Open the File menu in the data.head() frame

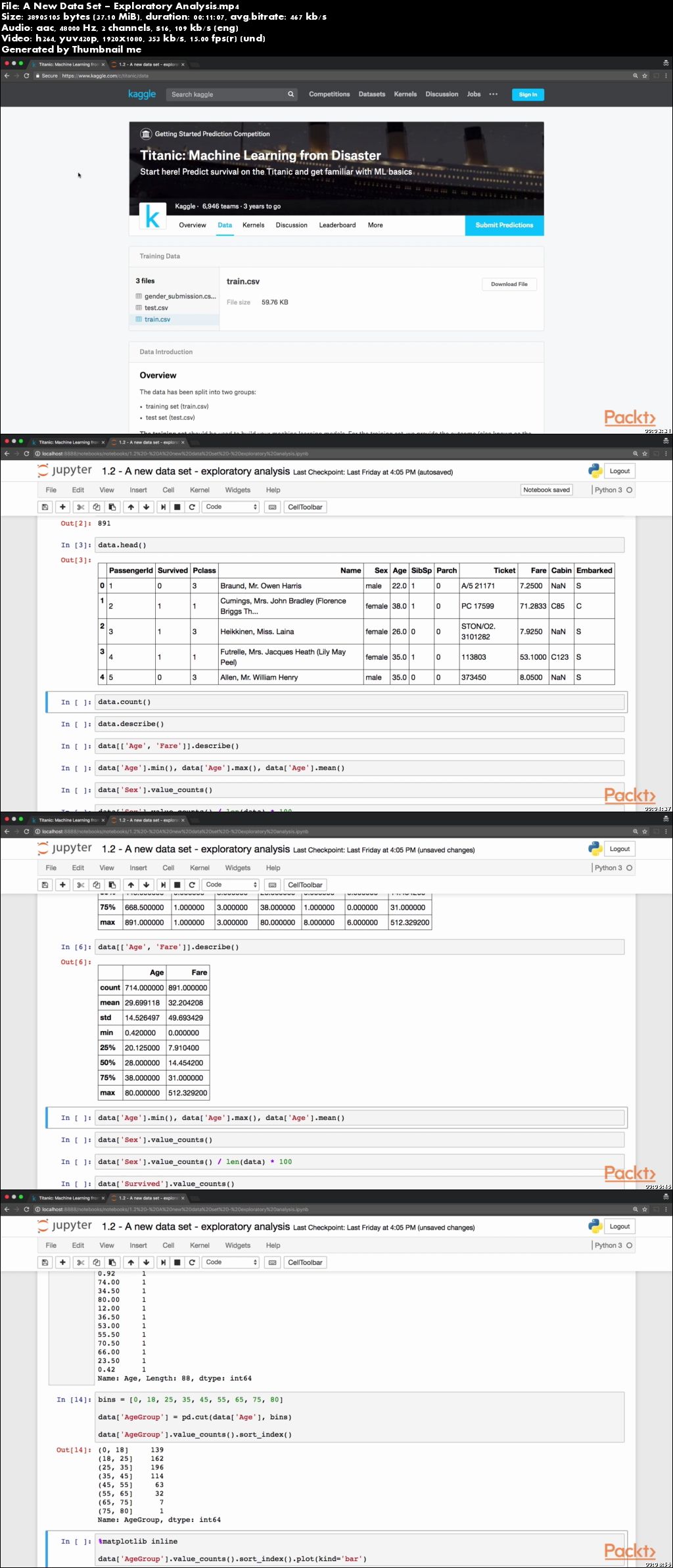[51, 490]
